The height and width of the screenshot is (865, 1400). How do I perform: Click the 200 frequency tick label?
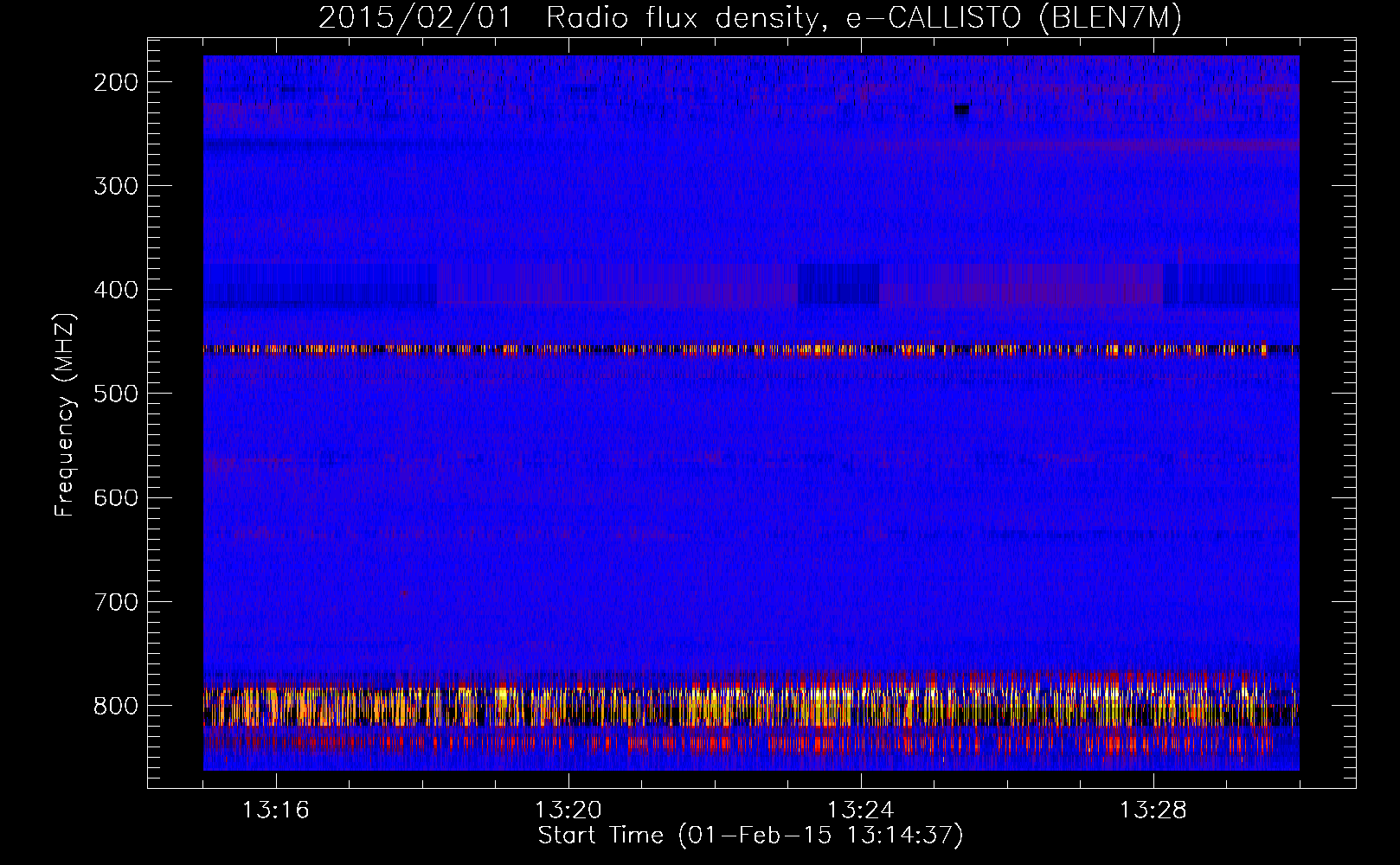point(116,82)
